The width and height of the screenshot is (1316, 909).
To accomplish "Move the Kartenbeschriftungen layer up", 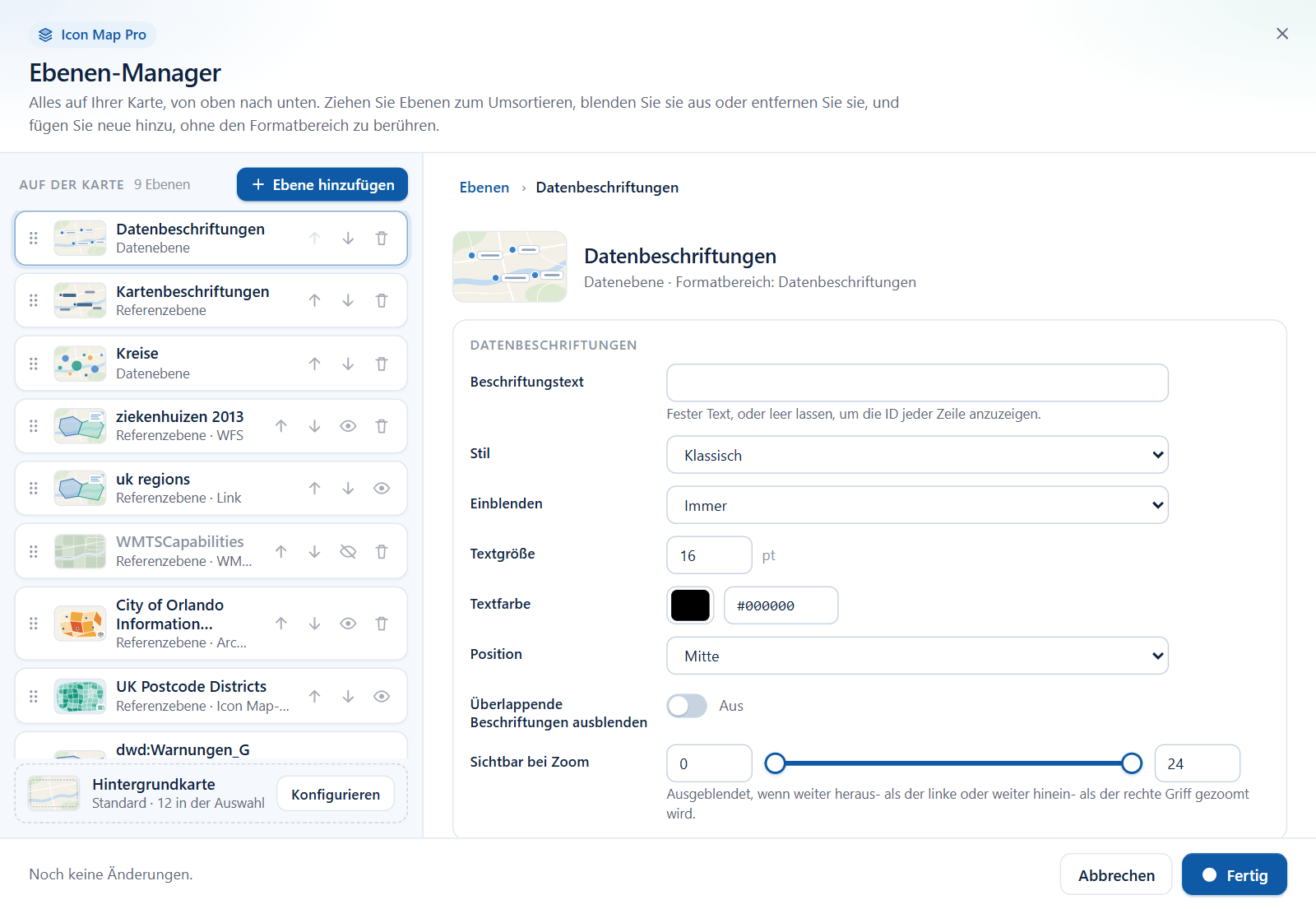I will click(x=314, y=301).
